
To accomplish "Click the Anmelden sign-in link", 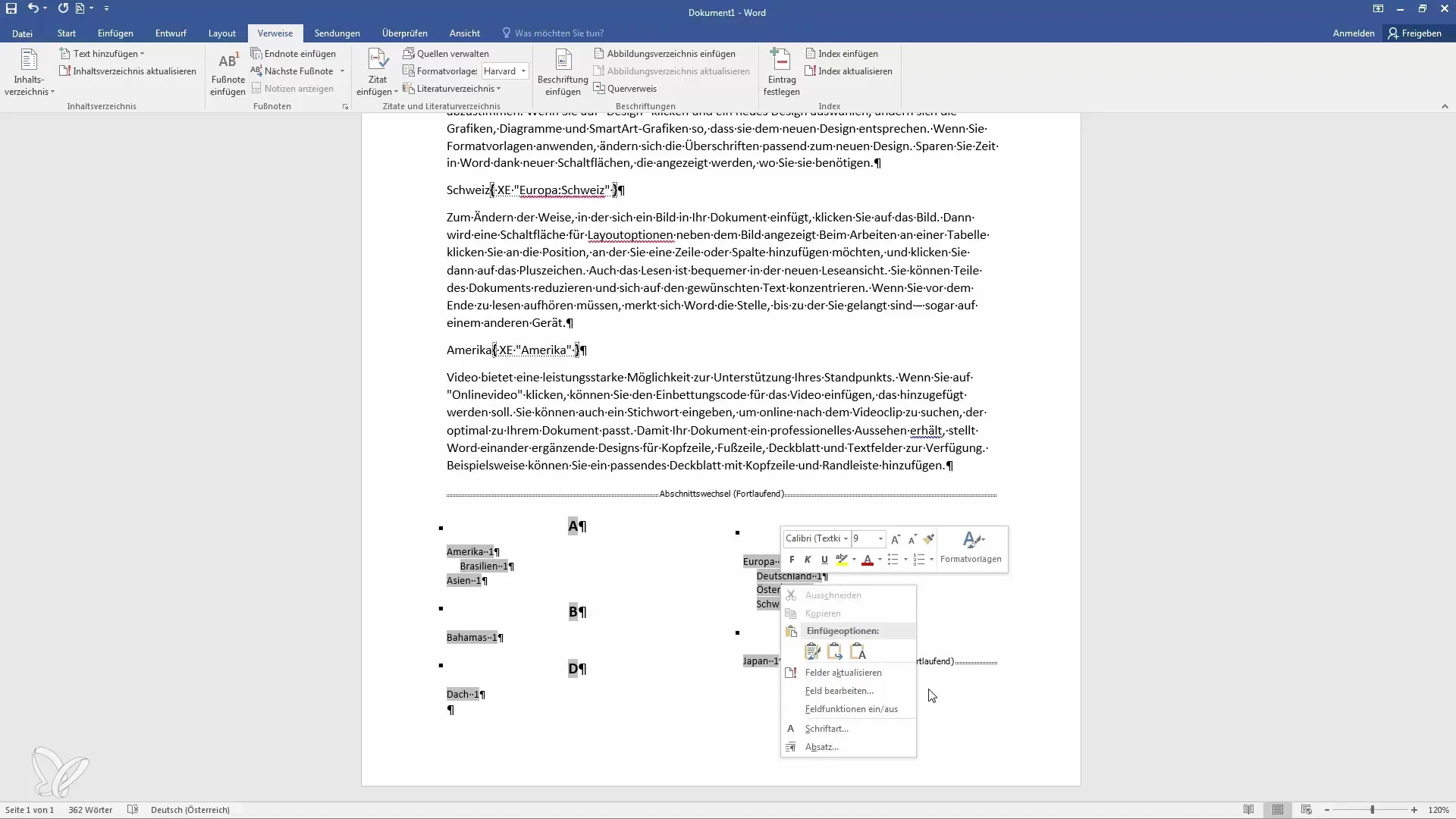I will (x=1354, y=33).
